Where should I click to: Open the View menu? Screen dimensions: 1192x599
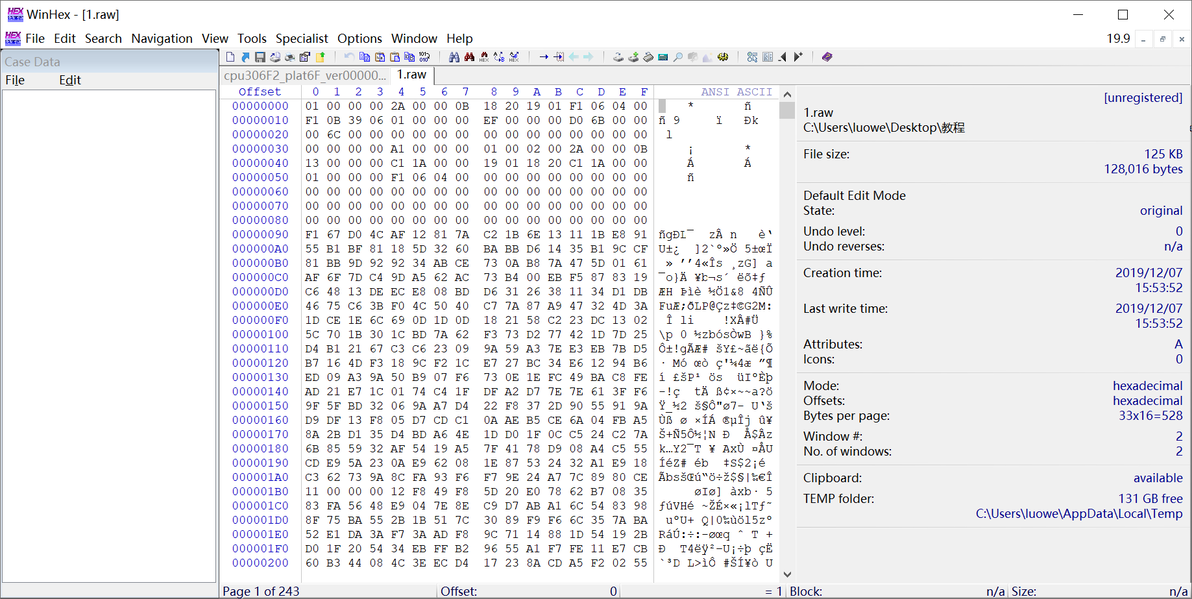pyautogui.click(x=215, y=38)
